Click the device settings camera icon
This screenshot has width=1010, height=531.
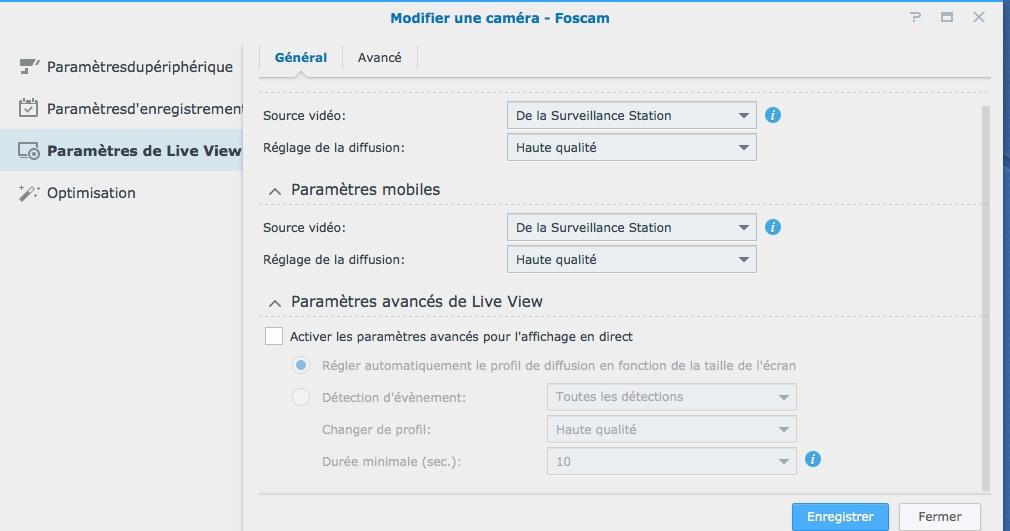[x=29, y=67]
